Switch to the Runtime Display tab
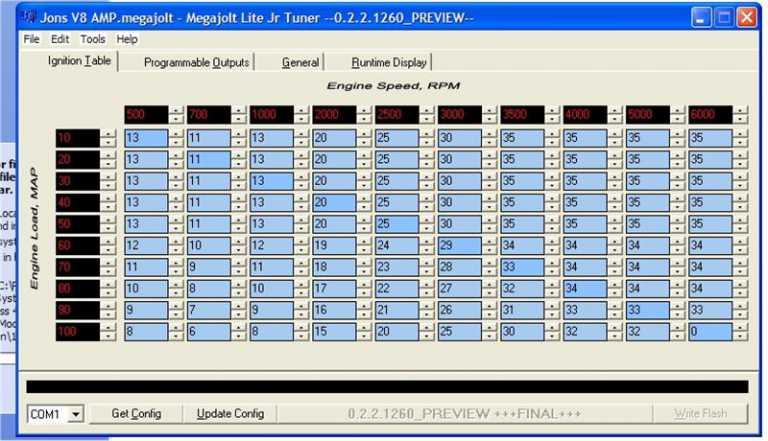The width and height of the screenshot is (768, 441). click(x=388, y=62)
